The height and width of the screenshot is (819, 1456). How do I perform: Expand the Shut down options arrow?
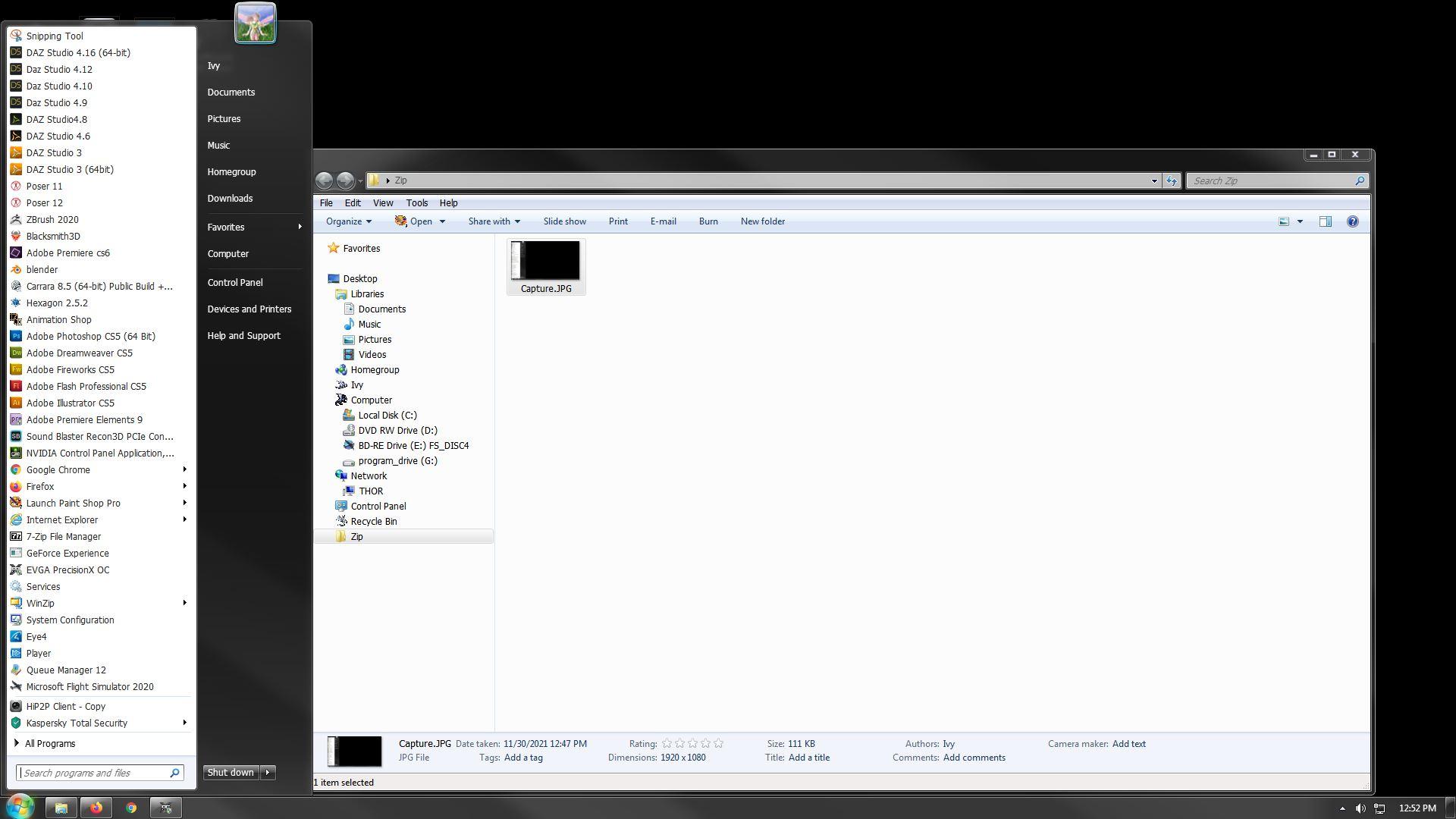tap(268, 772)
